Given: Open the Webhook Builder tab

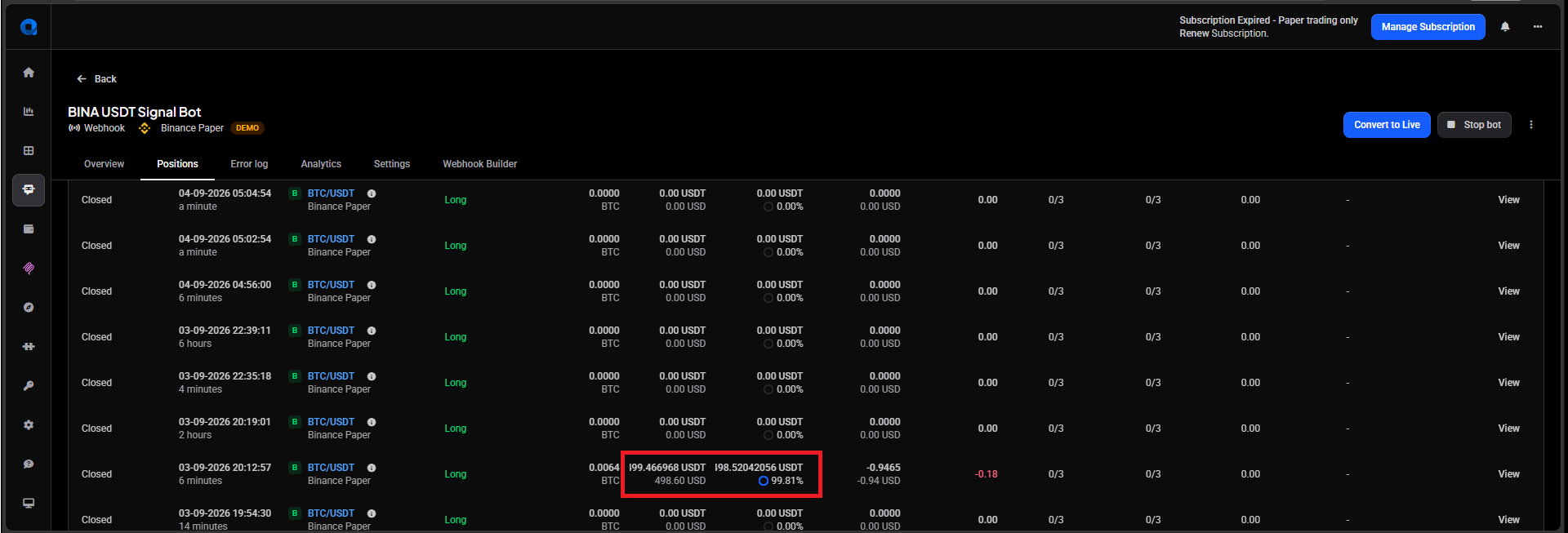Looking at the screenshot, I should [x=480, y=164].
